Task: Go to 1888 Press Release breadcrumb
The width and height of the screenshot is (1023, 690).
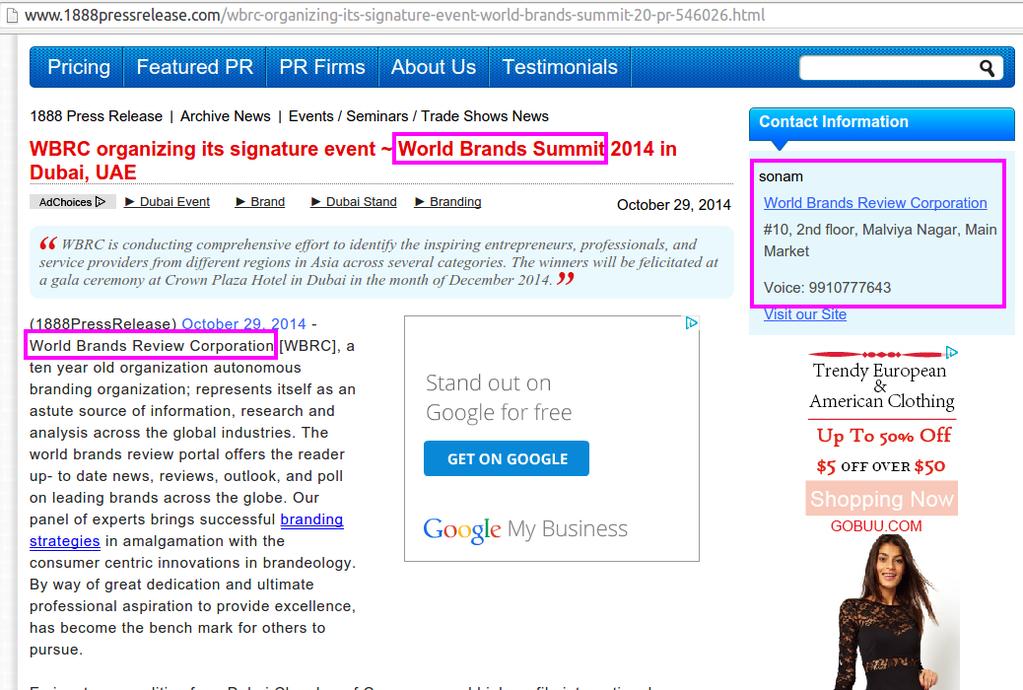Action: (x=96, y=116)
